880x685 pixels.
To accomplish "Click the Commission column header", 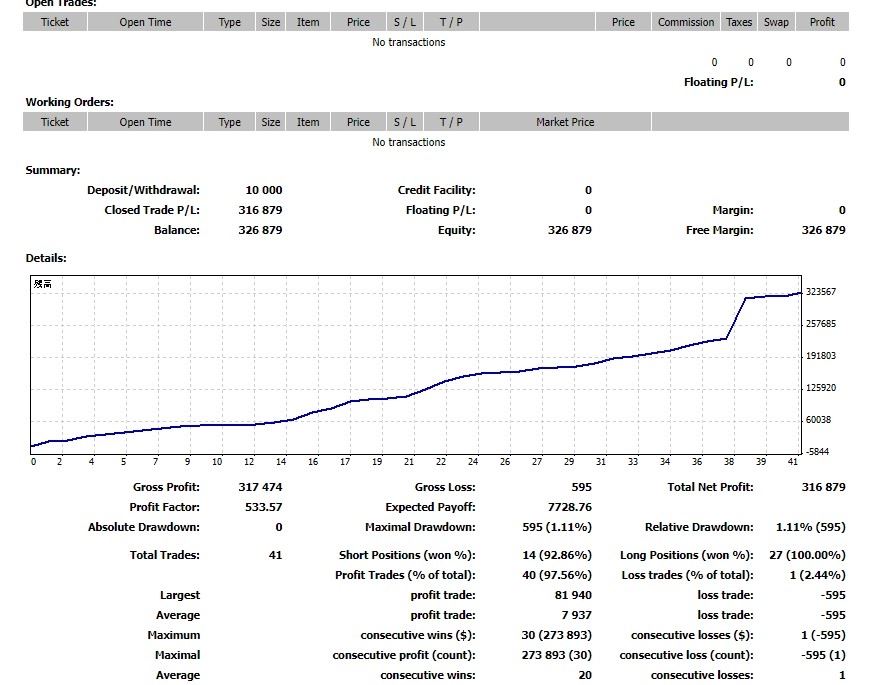I will (x=686, y=22).
